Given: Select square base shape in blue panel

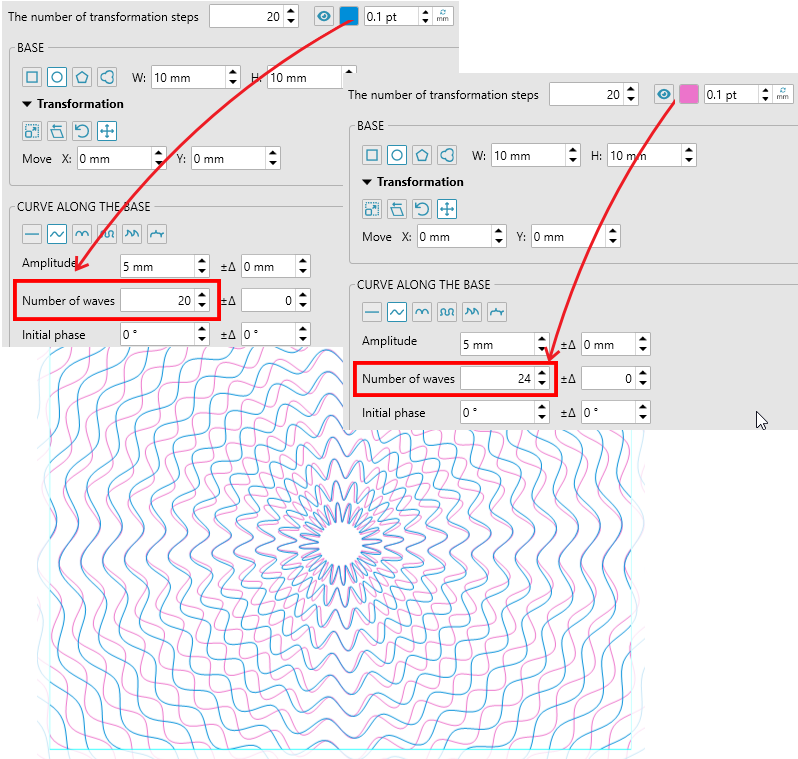Looking at the screenshot, I should click(32, 77).
